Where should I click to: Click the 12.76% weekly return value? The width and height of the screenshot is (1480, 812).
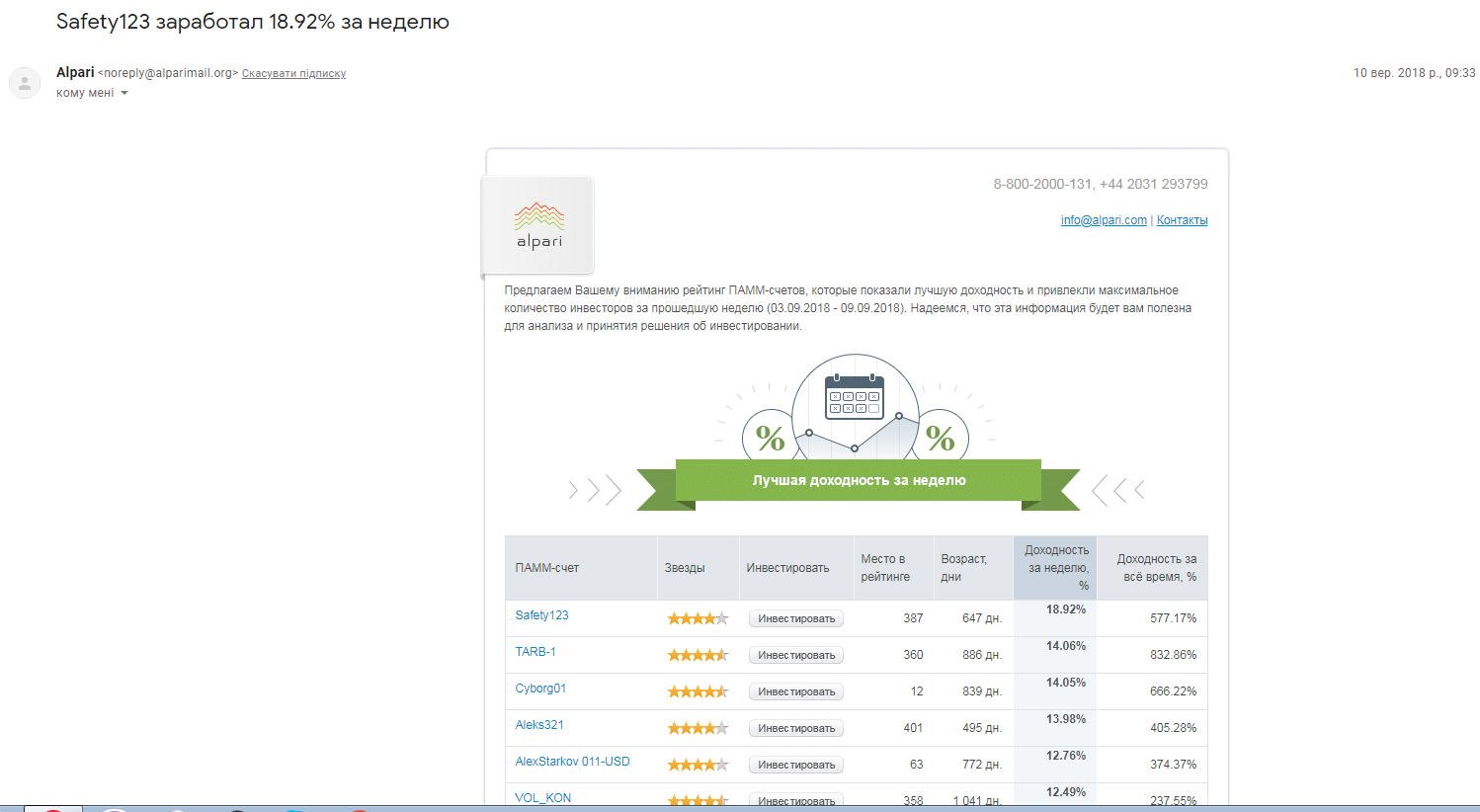pos(1066,756)
